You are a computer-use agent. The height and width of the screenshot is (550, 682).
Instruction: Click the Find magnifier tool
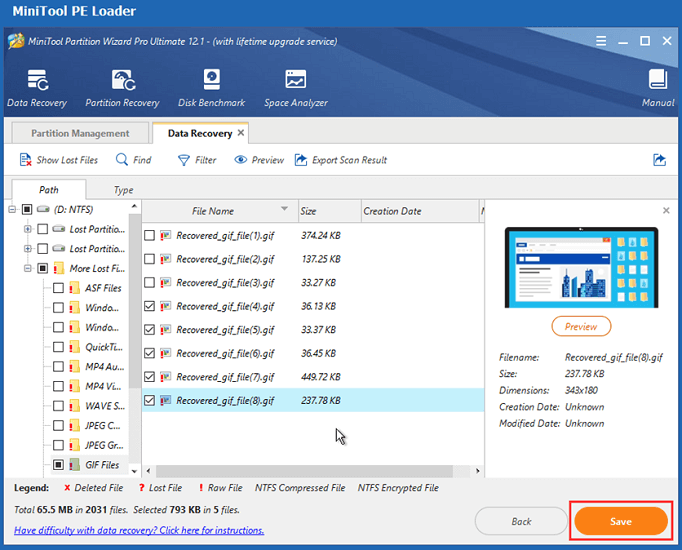pyautogui.click(x=134, y=160)
